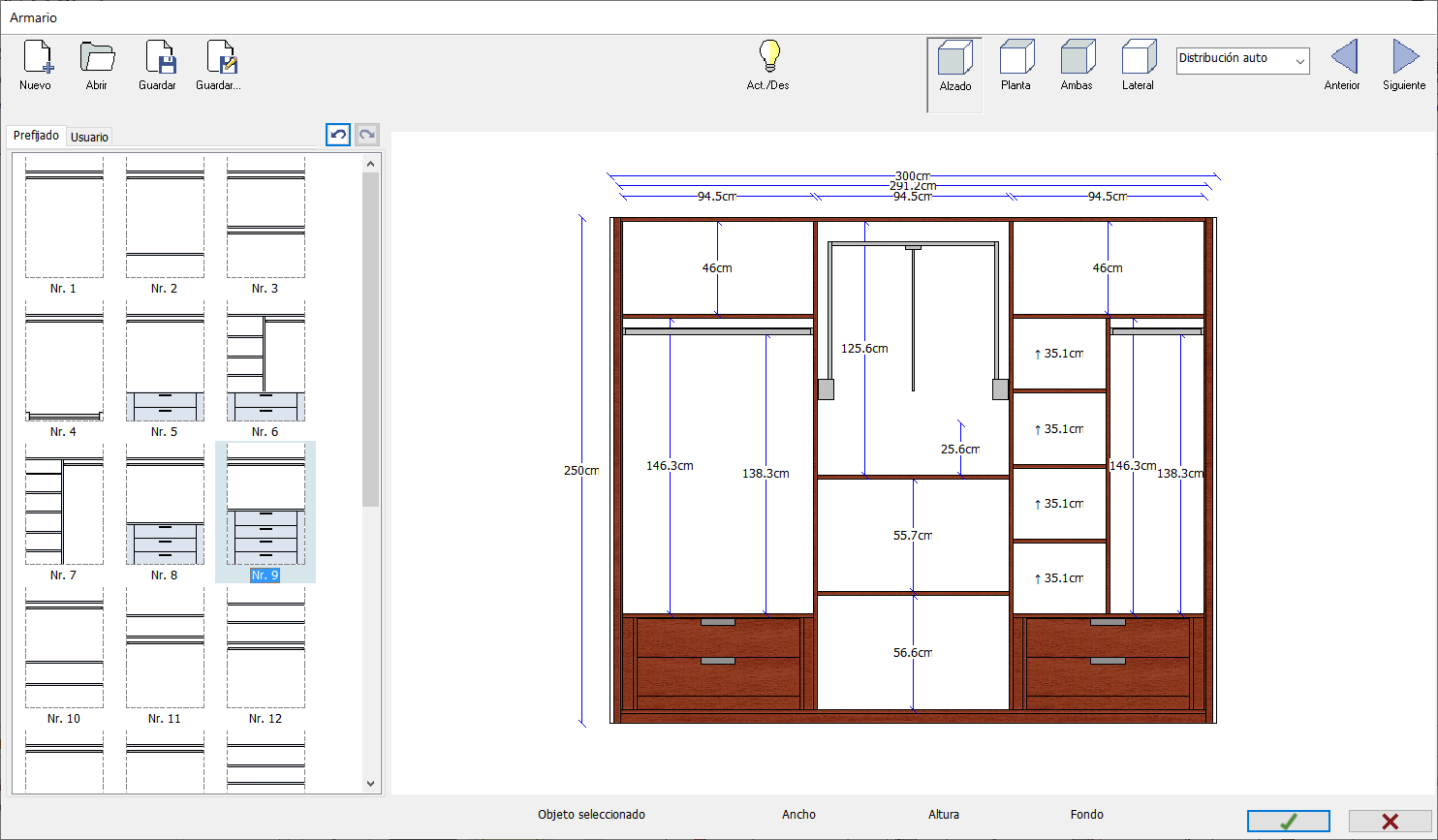Switch to the Usuario tab
Viewport: 1438px width, 840px height.
89,138
